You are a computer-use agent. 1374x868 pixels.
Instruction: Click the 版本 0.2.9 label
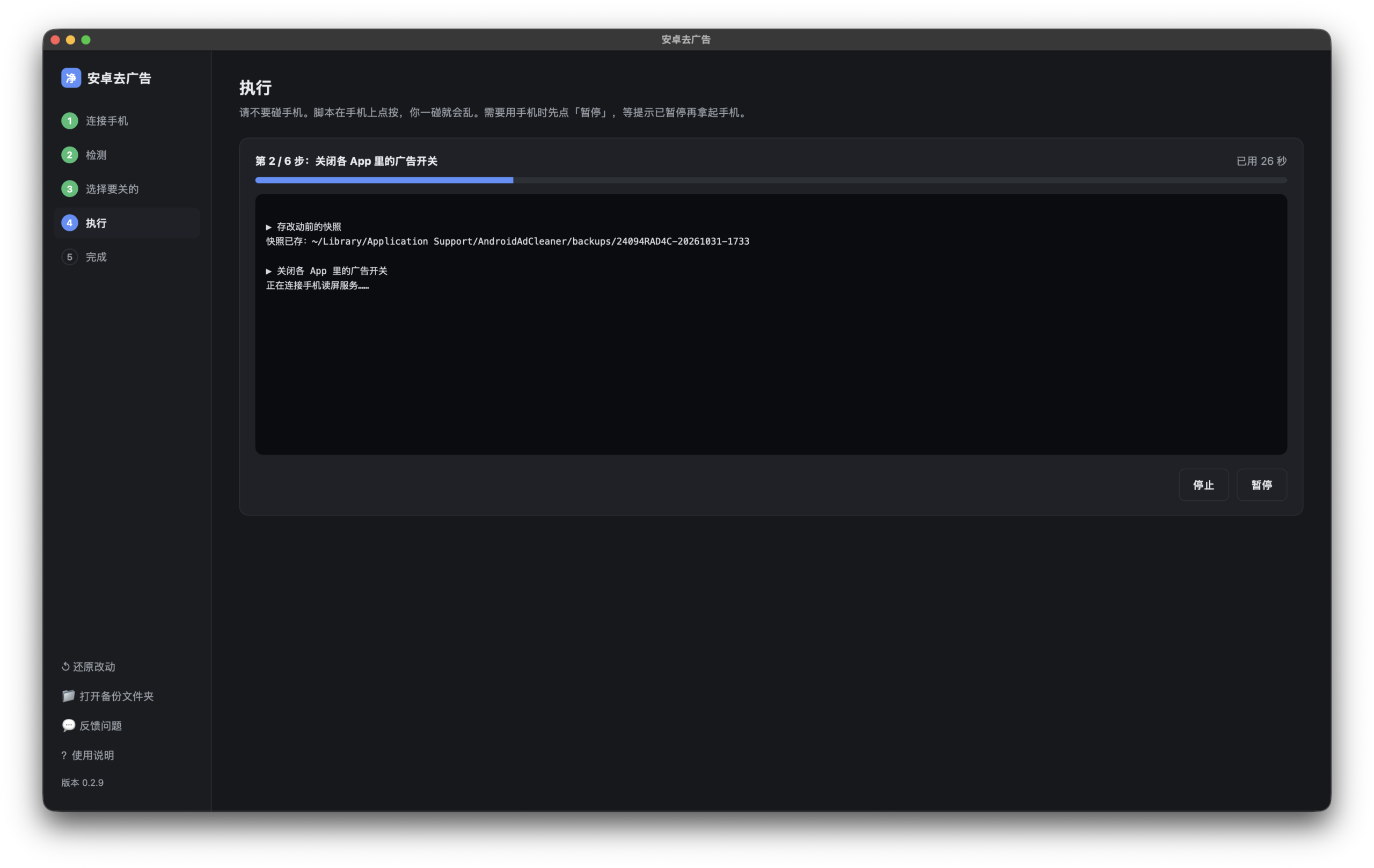pos(82,783)
